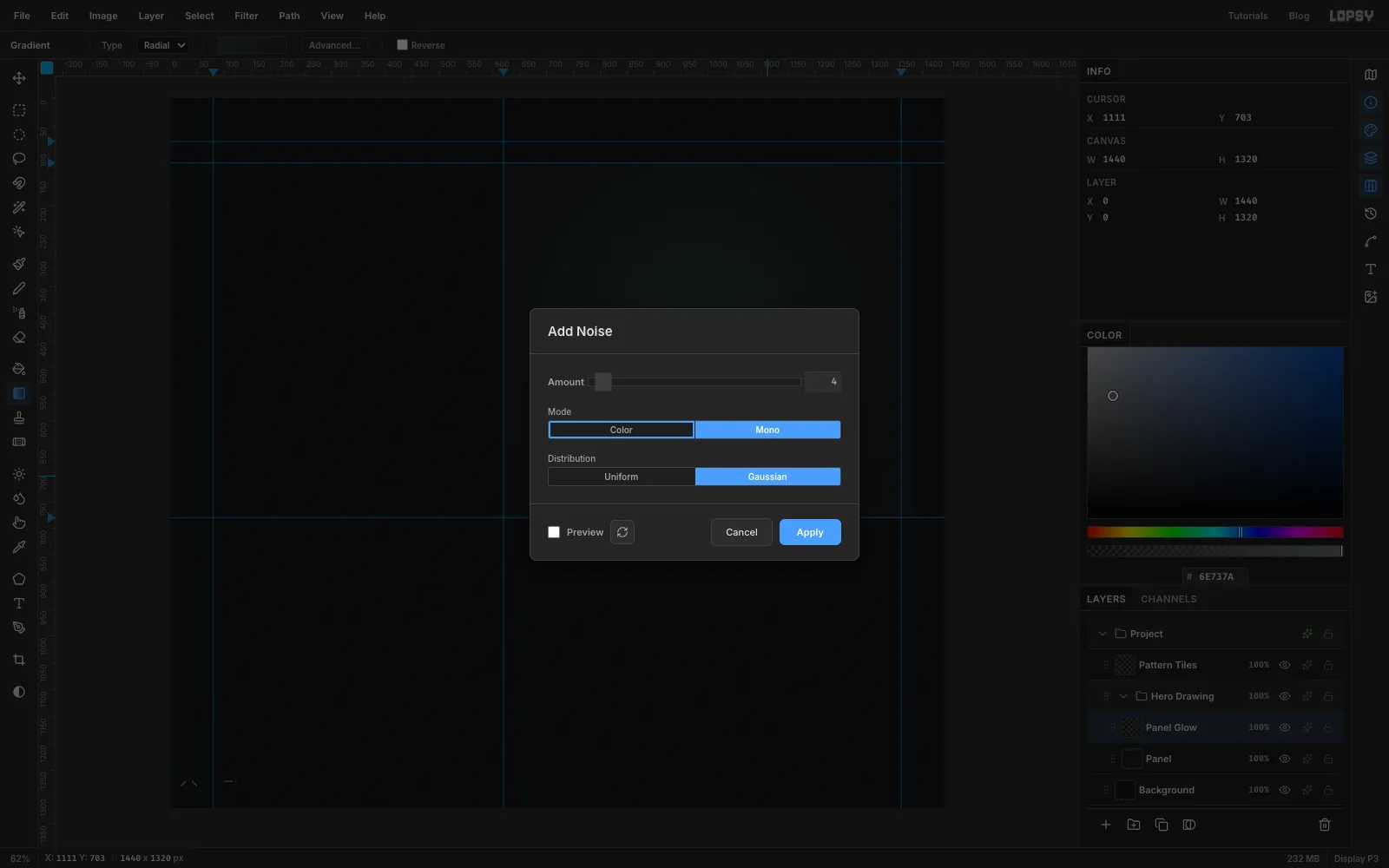Open the gradient Type dropdown
This screenshot has height=868, width=1389.
tap(163, 45)
